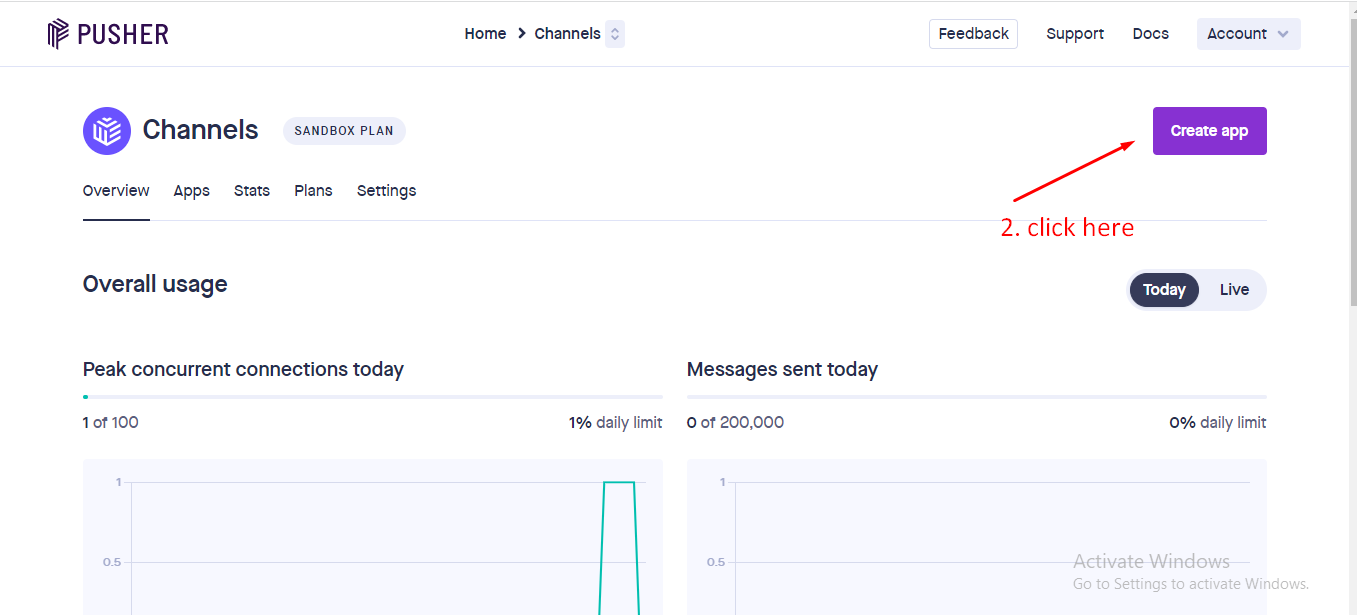Click the peak concurrent connections progress bar
This screenshot has width=1357, height=615.
click(x=372, y=397)
